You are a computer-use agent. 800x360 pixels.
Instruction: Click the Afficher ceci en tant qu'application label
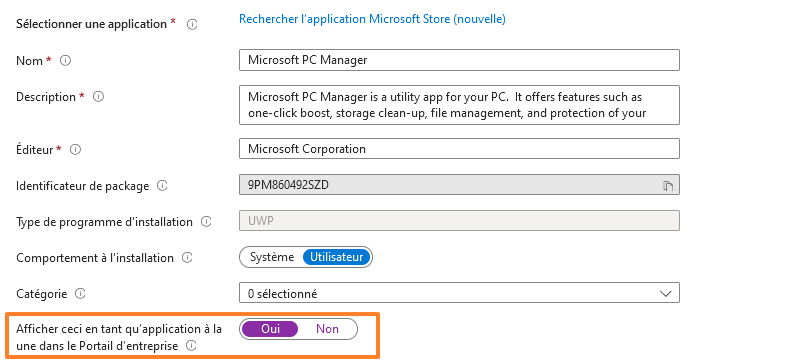click(119, 337)
